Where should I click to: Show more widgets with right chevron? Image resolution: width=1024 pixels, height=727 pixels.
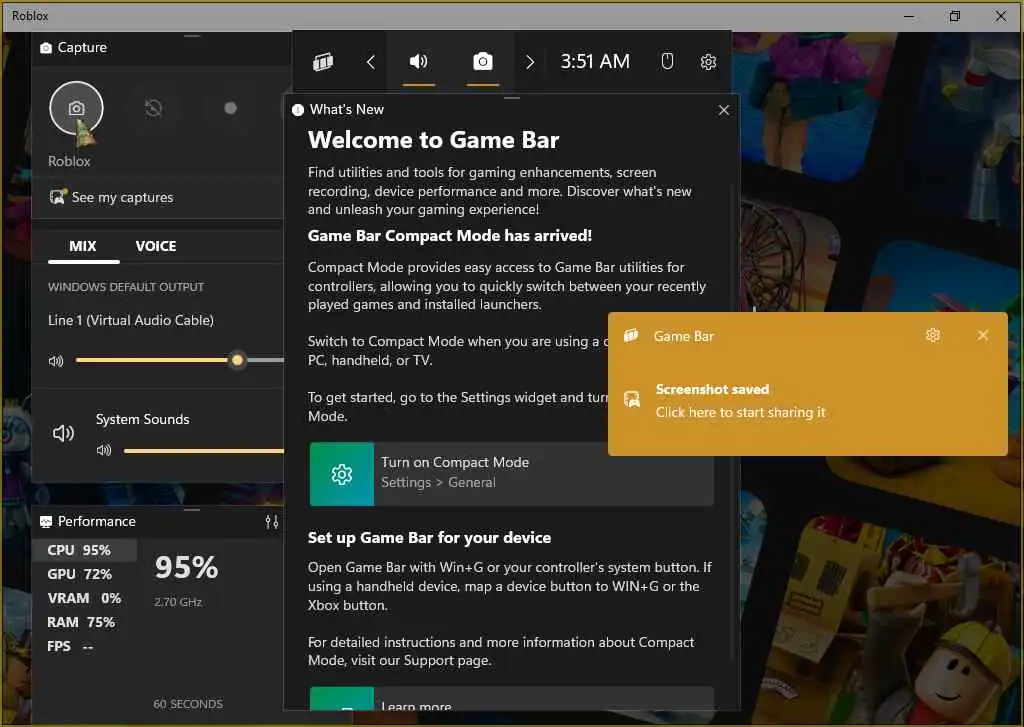530,62
